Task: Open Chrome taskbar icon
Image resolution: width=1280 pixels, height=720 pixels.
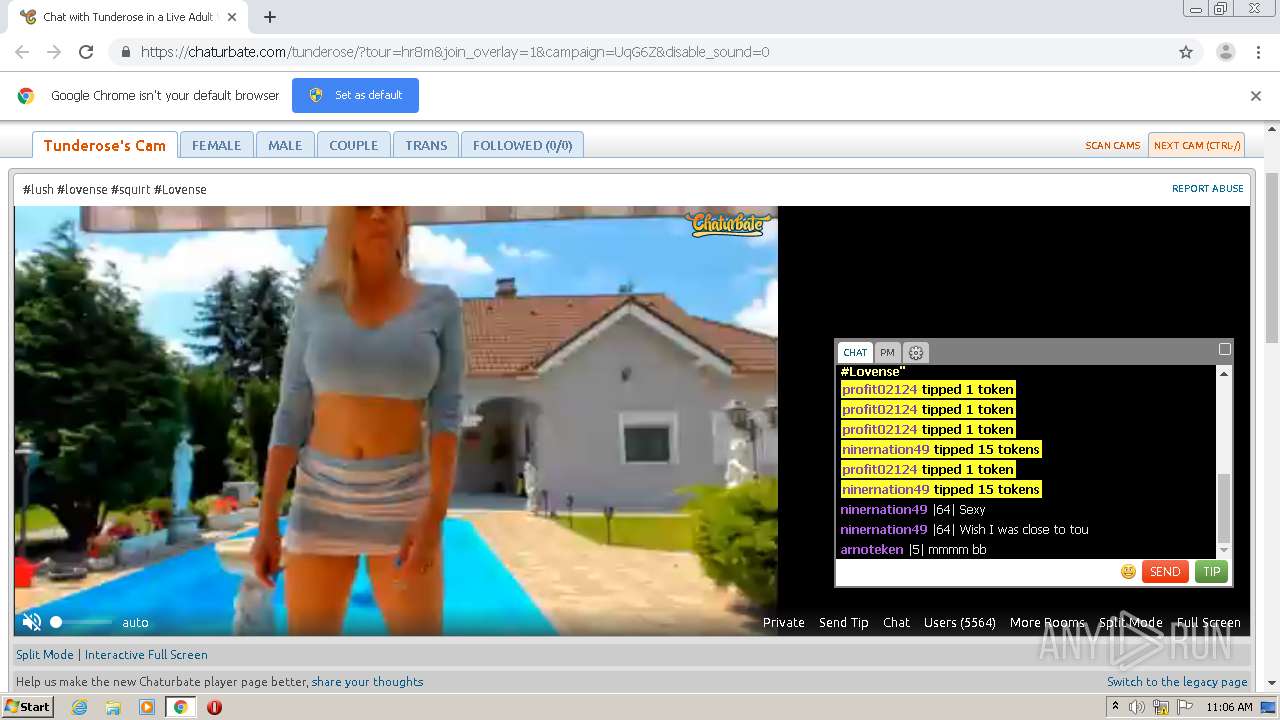Action: (180, 707)
